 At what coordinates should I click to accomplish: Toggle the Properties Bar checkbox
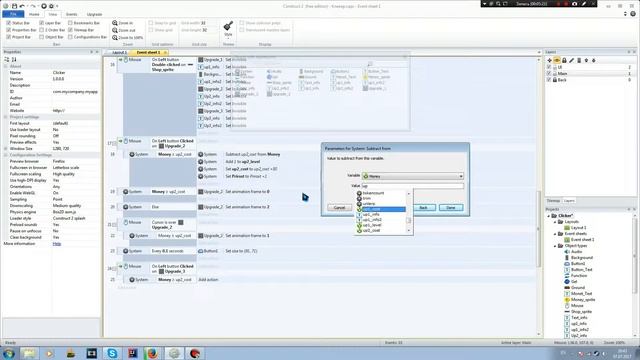pos(9,30)
